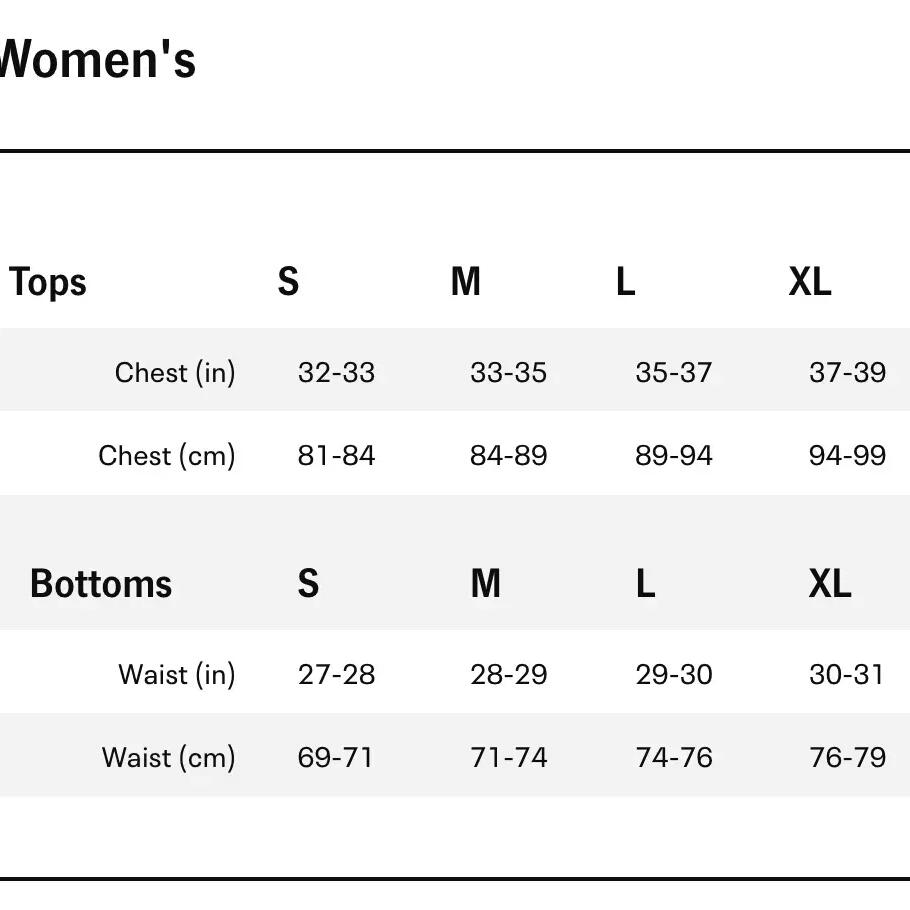
Task: Click waist centimeters value 74-76
Action: 673,758
